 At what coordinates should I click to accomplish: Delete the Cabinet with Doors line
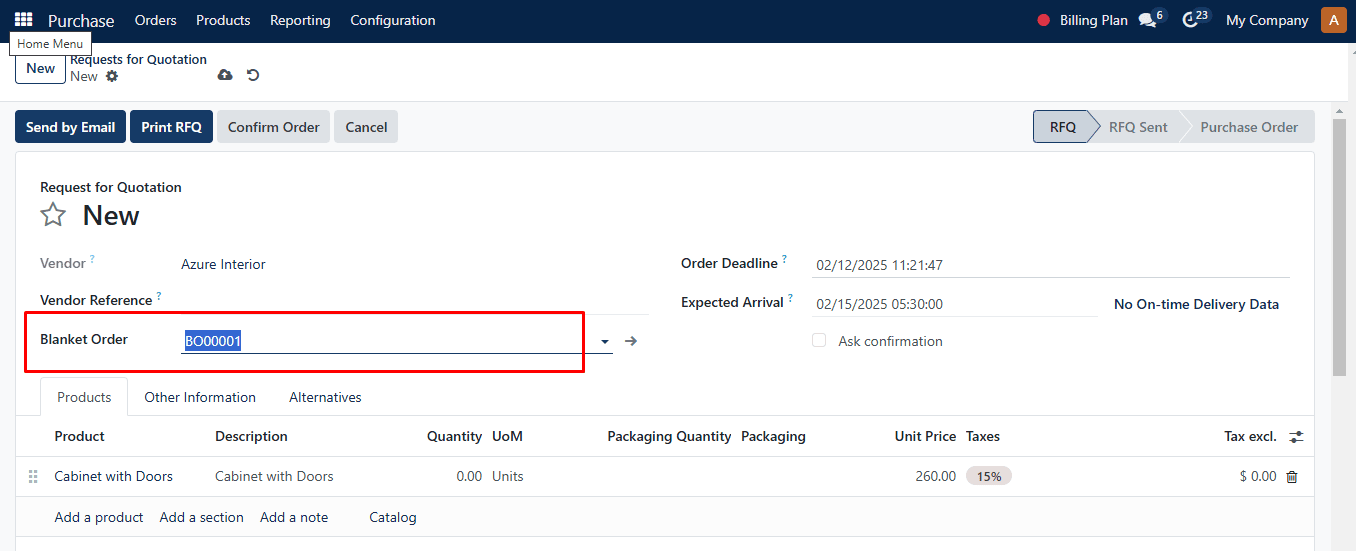click(1292, 477)
